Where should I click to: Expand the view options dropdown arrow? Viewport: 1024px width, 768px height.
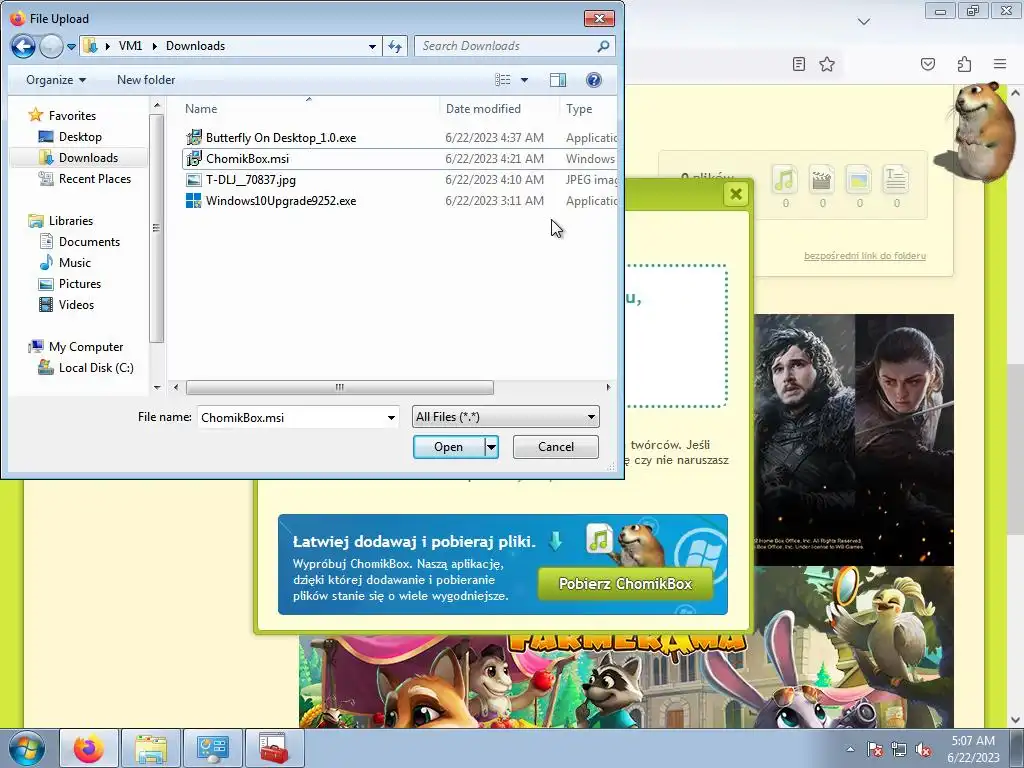click(x=524, y=80)
